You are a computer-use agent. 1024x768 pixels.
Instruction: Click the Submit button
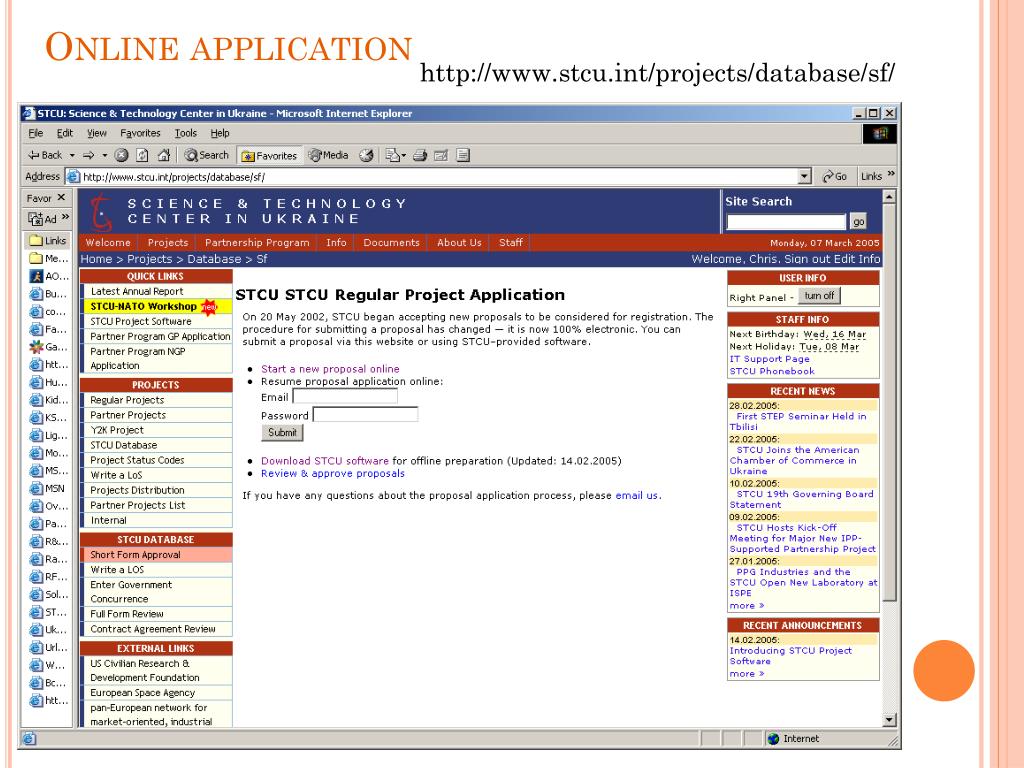[282, 432]
